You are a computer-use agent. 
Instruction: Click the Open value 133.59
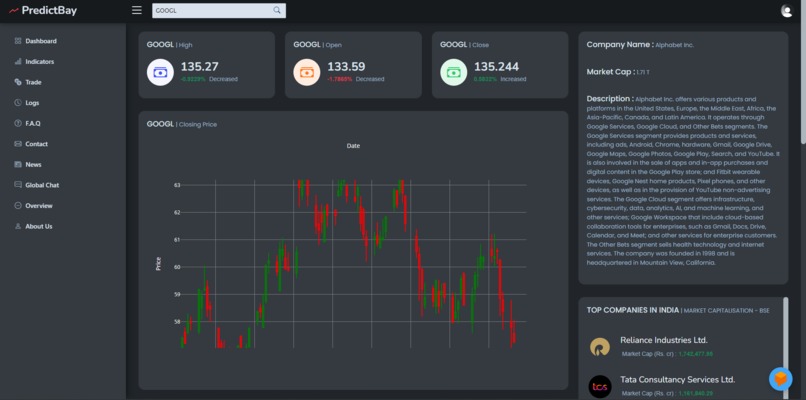point(346,66)
